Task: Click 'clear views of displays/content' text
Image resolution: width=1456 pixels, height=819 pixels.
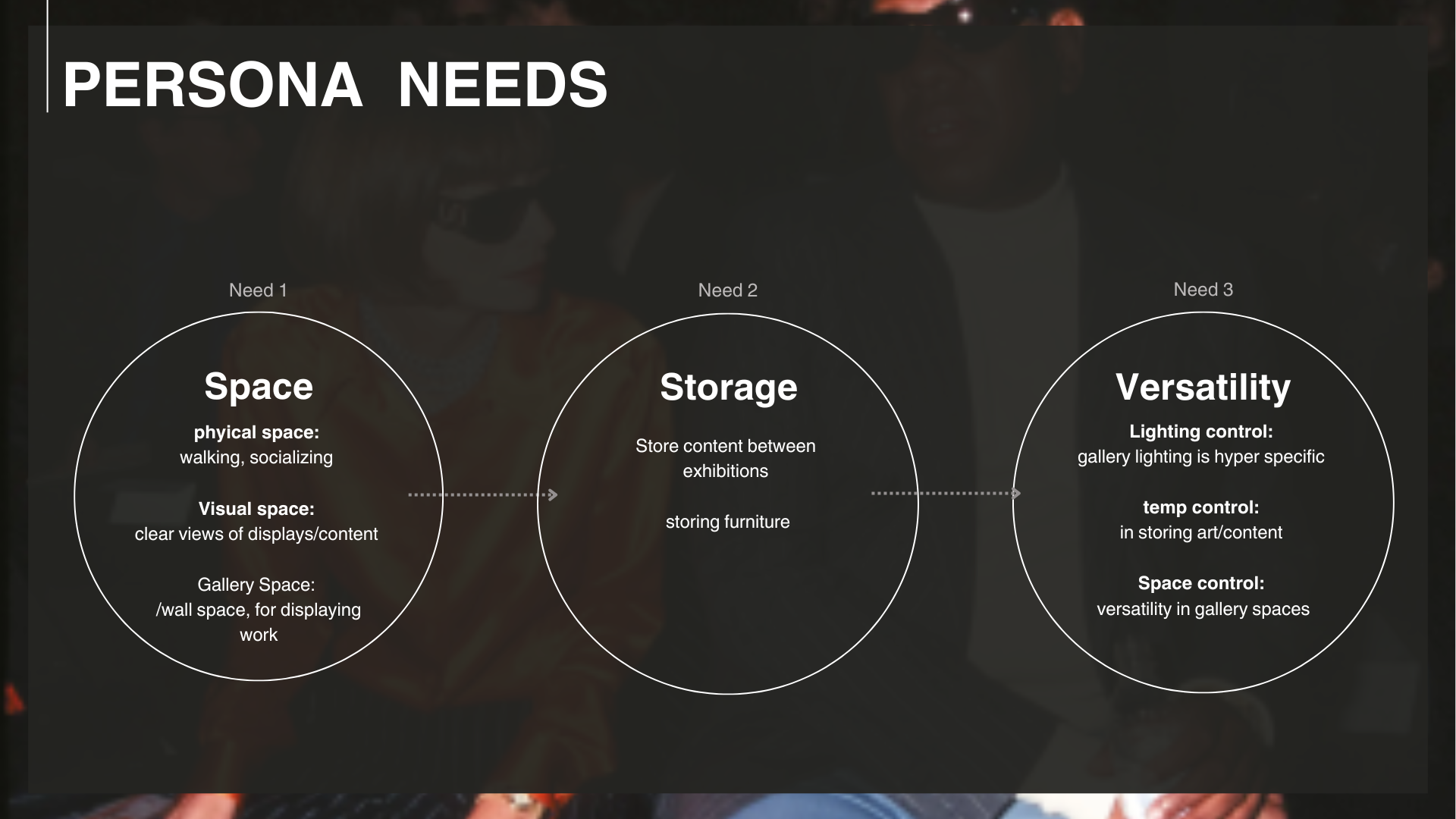Action: [x=256, y=534]
